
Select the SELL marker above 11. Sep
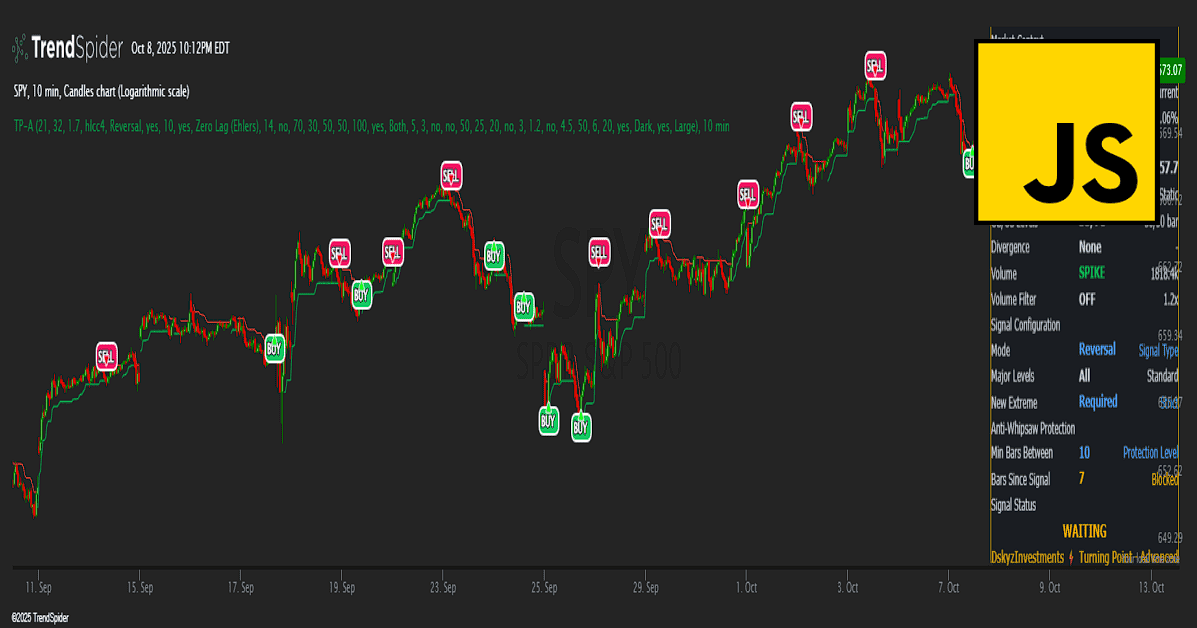pos(107,356)
